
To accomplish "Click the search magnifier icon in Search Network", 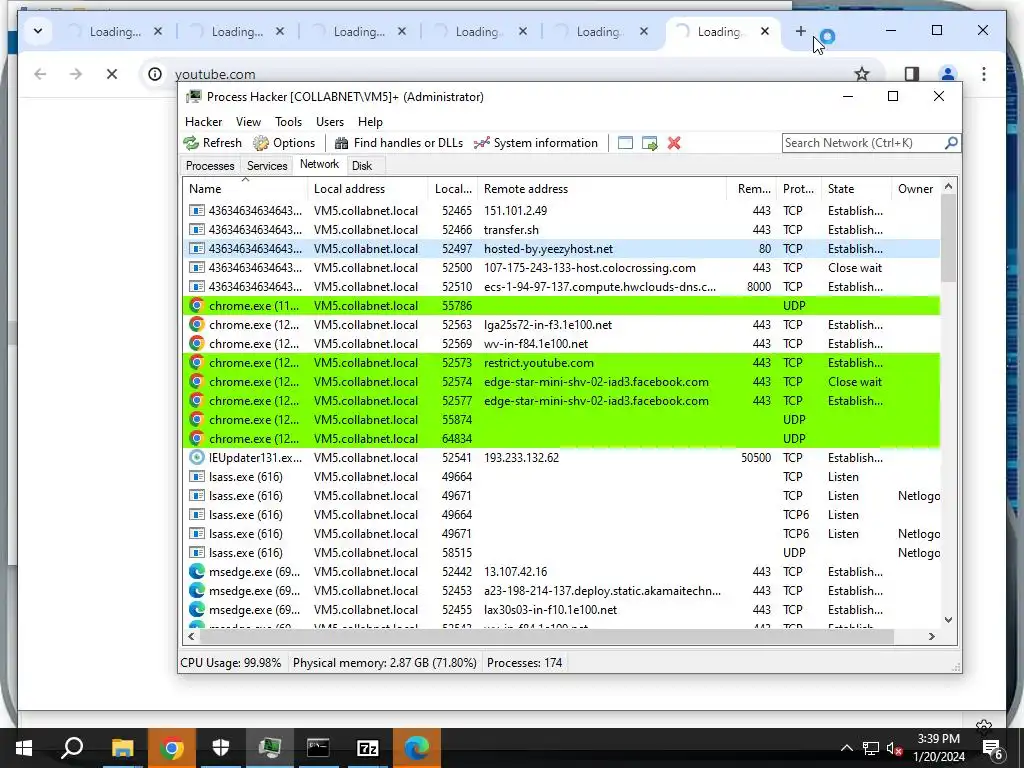I will point(952,142).
